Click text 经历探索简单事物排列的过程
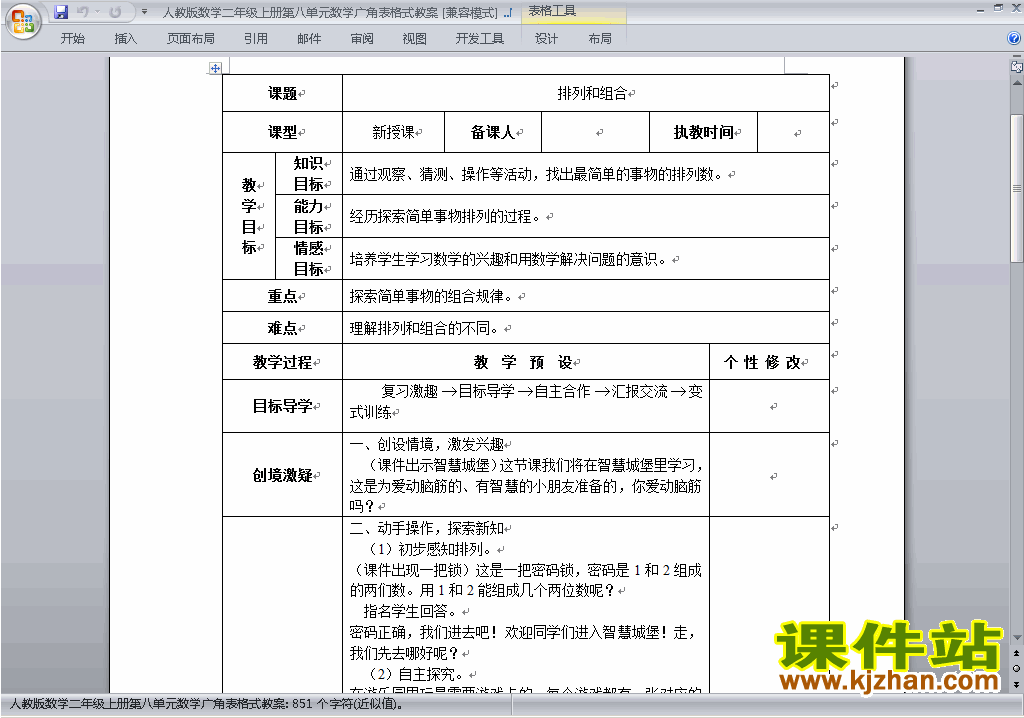This screenshot has width=1024, height=718. [x=446, y=216]
